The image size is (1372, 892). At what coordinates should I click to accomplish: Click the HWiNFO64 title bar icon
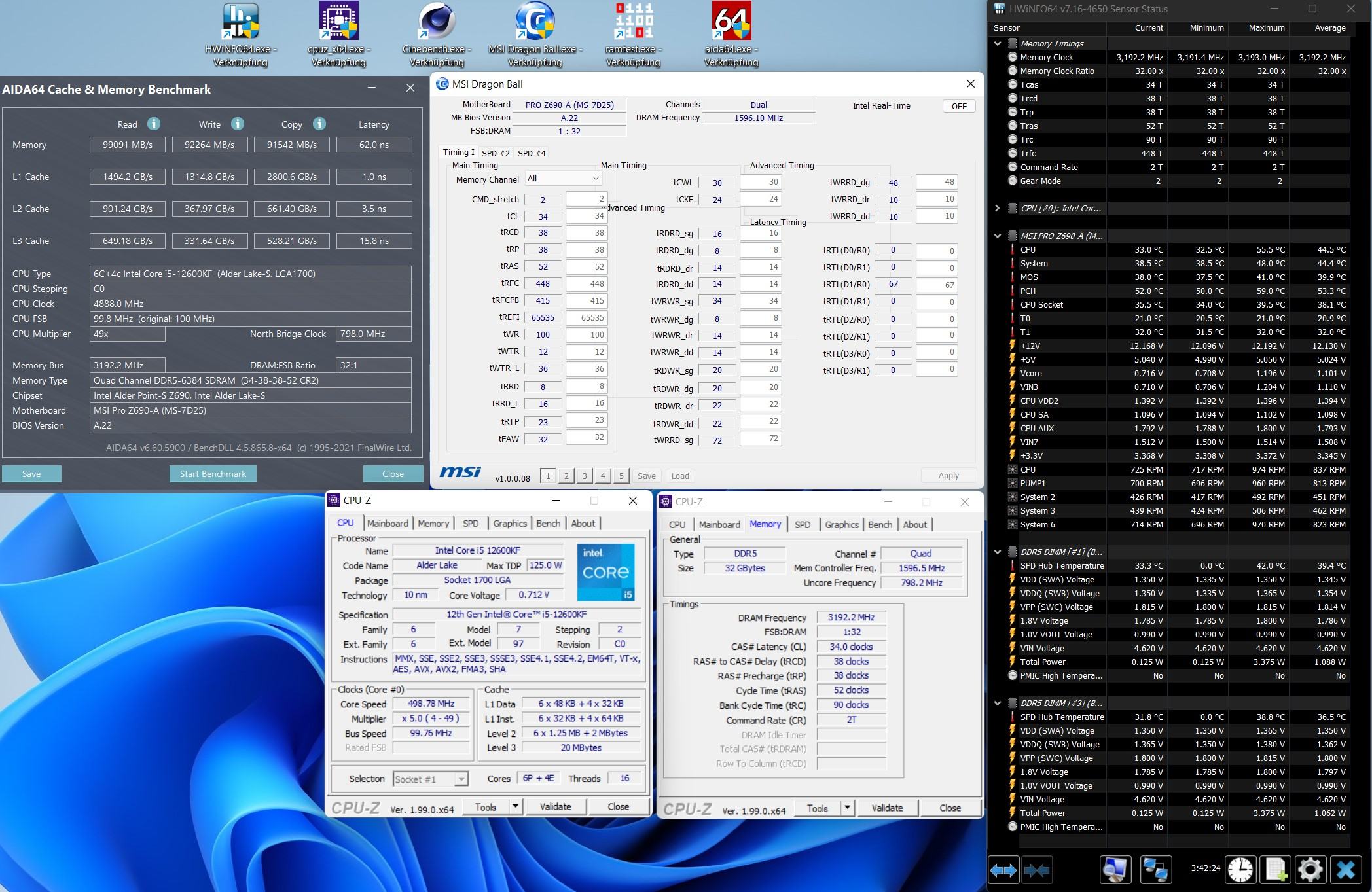pos(999,9)
